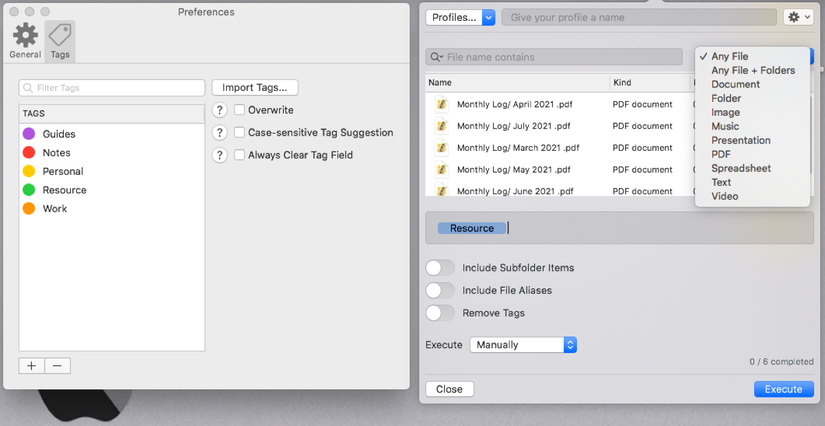This screenshot has height=426, width=825.
Task: Click the File name contains field
Action: pos(554,57)
